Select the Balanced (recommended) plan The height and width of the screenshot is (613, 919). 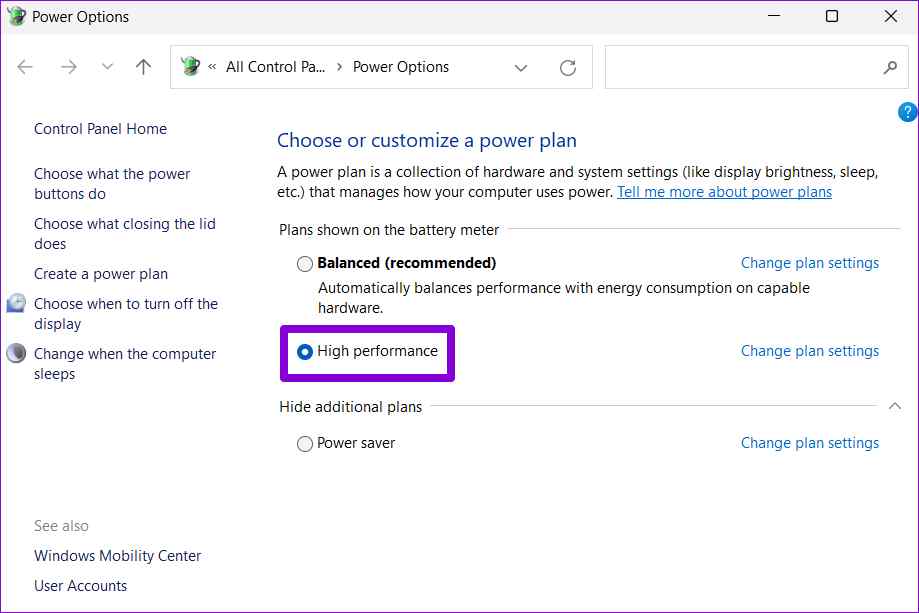pos(305,264)
